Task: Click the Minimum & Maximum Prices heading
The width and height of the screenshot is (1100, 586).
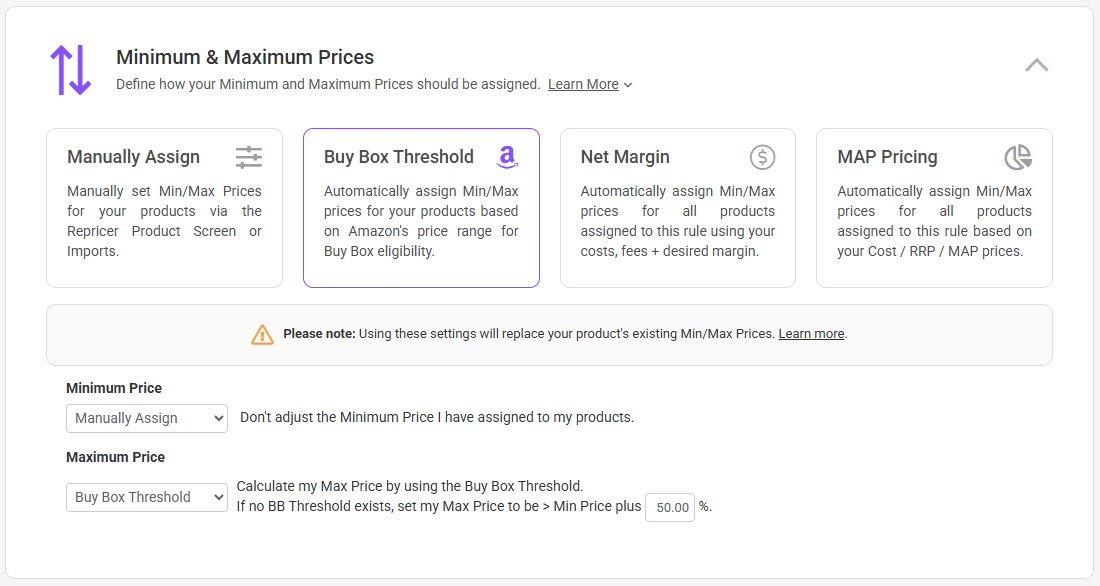Action: click(245, 57)
